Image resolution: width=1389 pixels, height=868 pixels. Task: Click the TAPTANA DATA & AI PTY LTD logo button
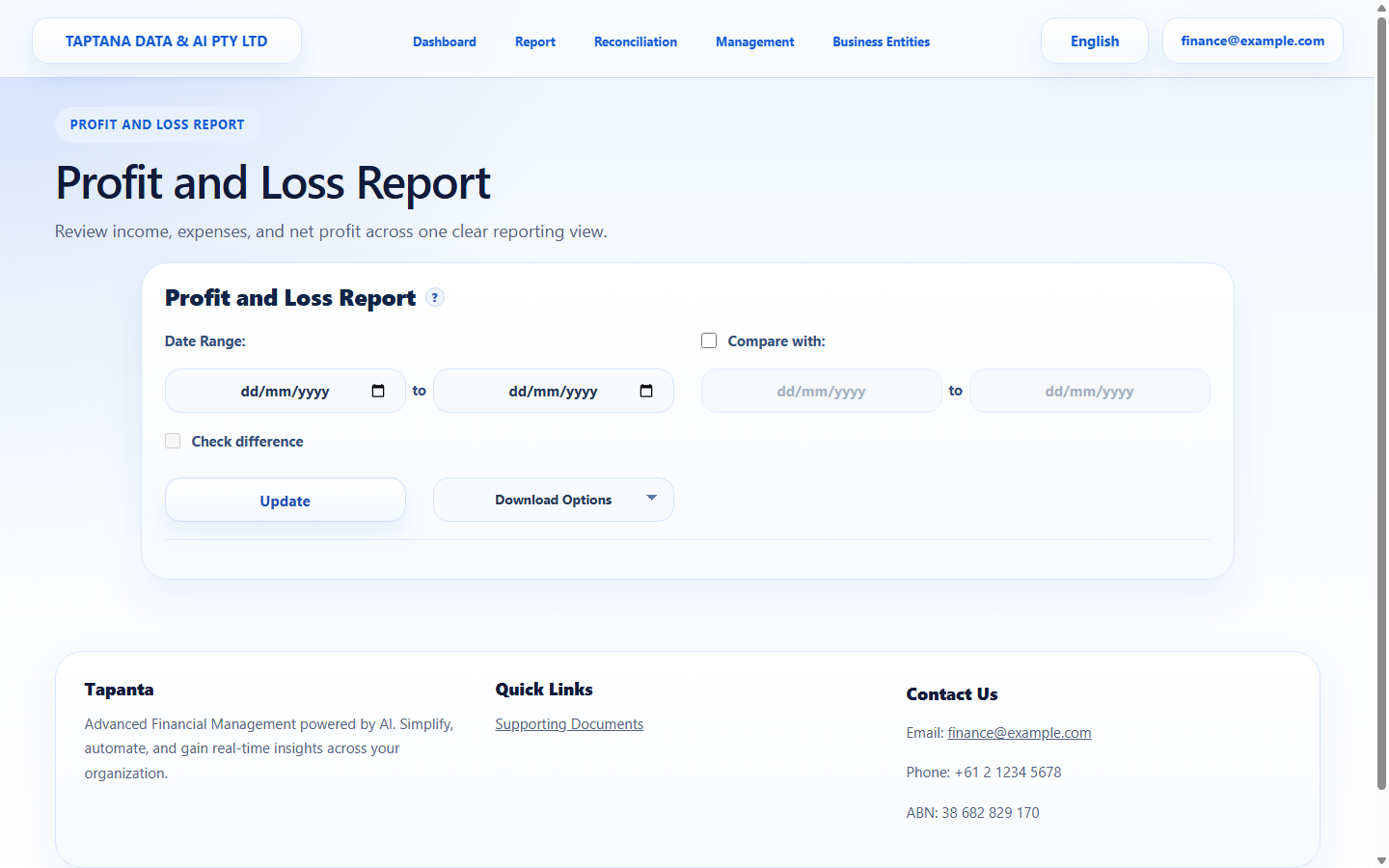point(167,41)
